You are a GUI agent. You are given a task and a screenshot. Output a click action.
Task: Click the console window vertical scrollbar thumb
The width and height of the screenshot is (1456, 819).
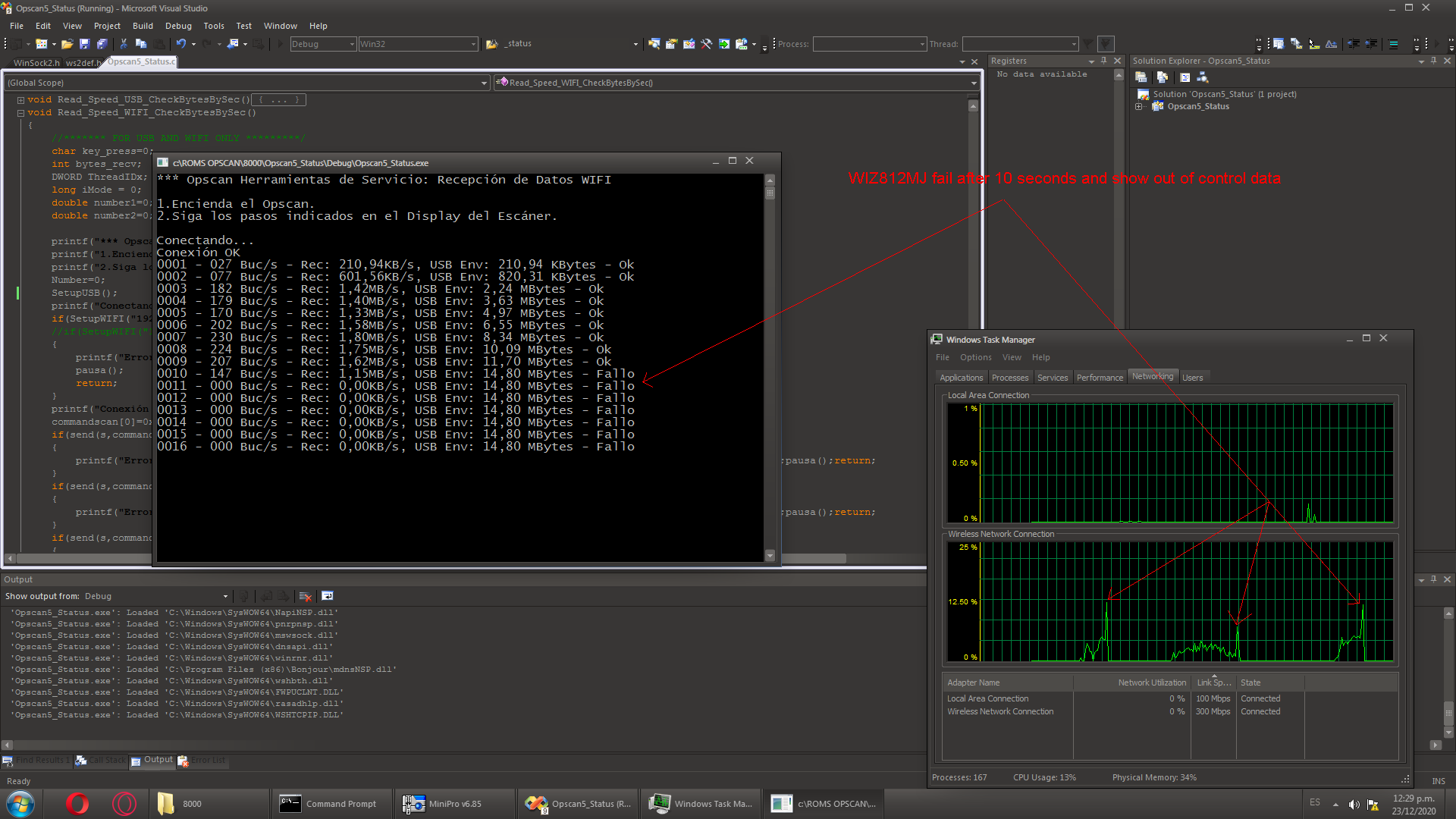(x=770, y=193)
